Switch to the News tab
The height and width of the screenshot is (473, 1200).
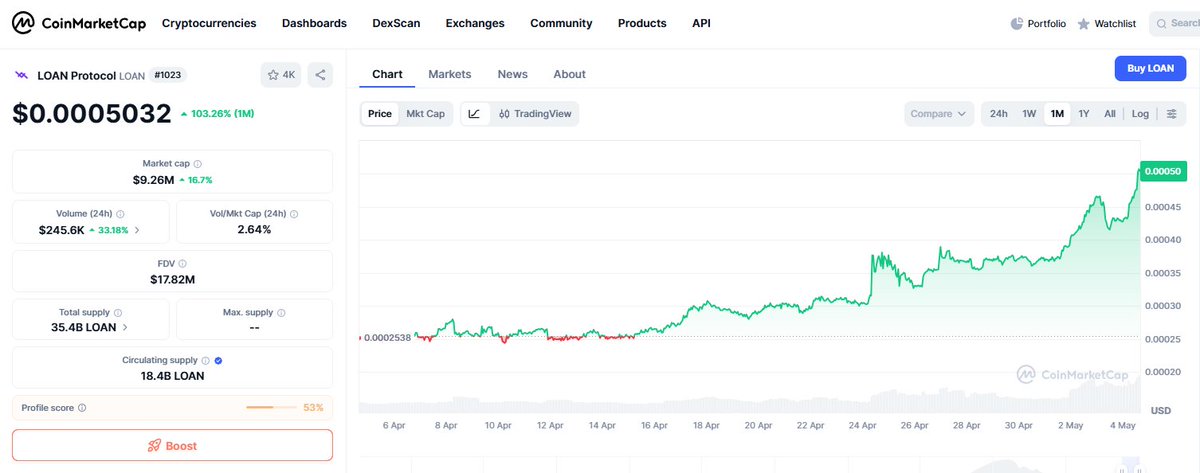tap(513, 74)
